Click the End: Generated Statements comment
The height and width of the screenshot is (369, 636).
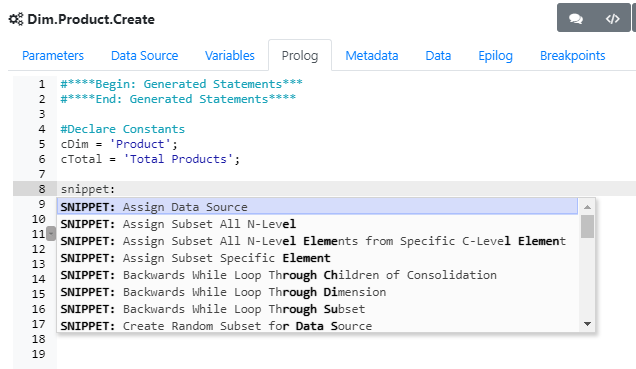(x=178, y=99)
